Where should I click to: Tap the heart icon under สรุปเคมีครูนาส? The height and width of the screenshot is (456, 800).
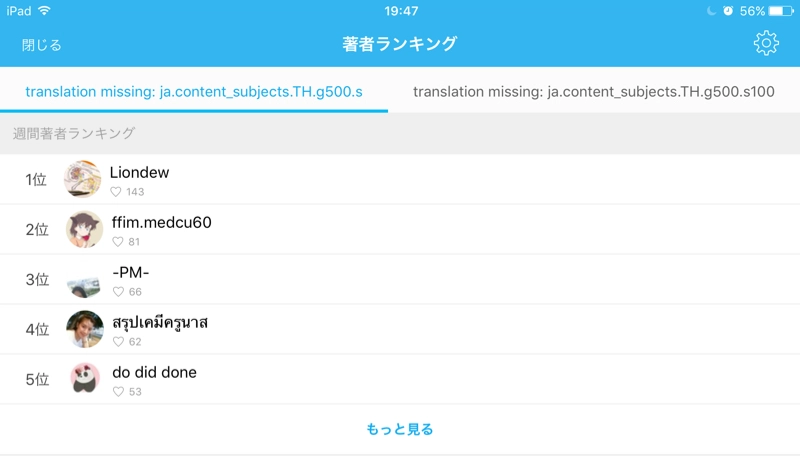(118, 342)
